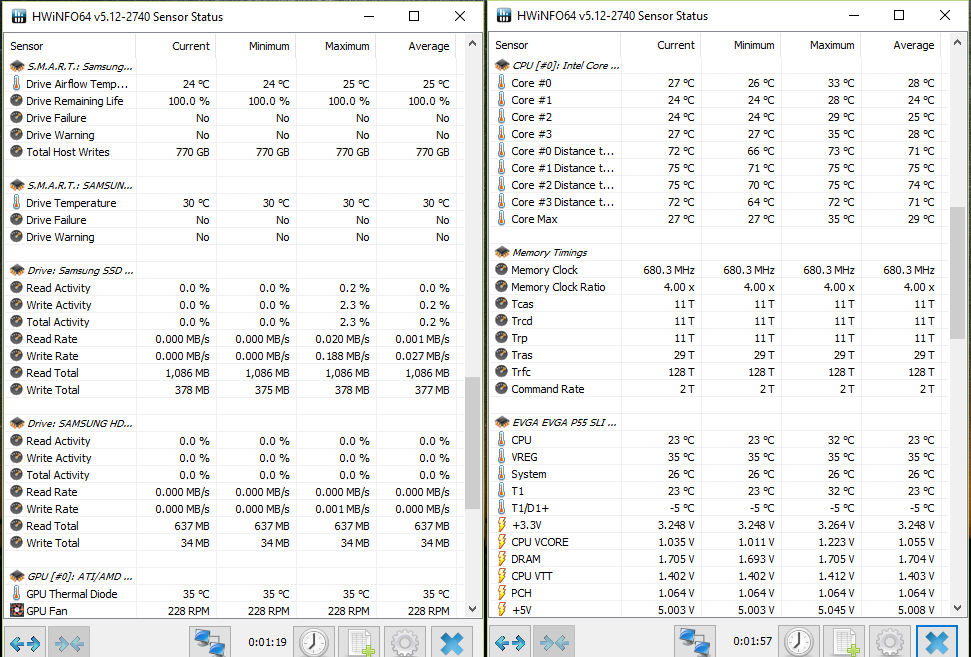Click HWiNFO64 app icon in left title bar
The image size is (971, 657).
[19, 17]
